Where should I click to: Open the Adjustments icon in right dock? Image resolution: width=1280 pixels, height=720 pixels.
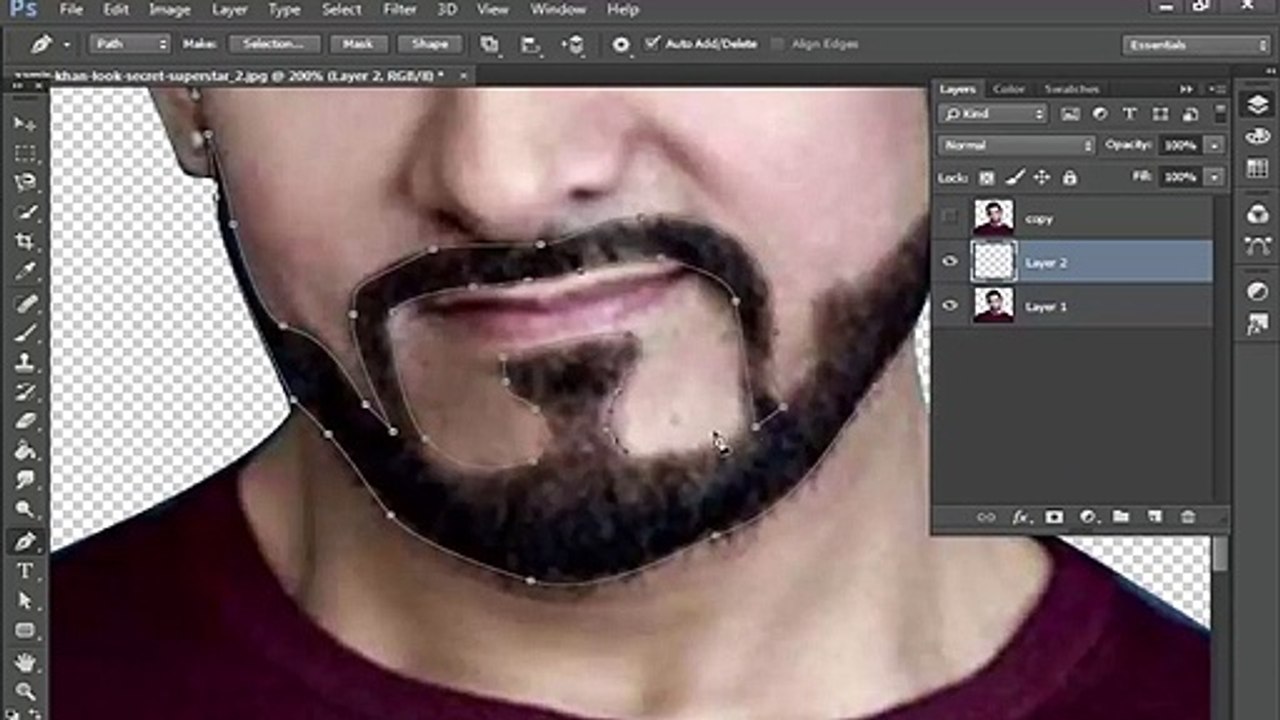(1257, 292)
